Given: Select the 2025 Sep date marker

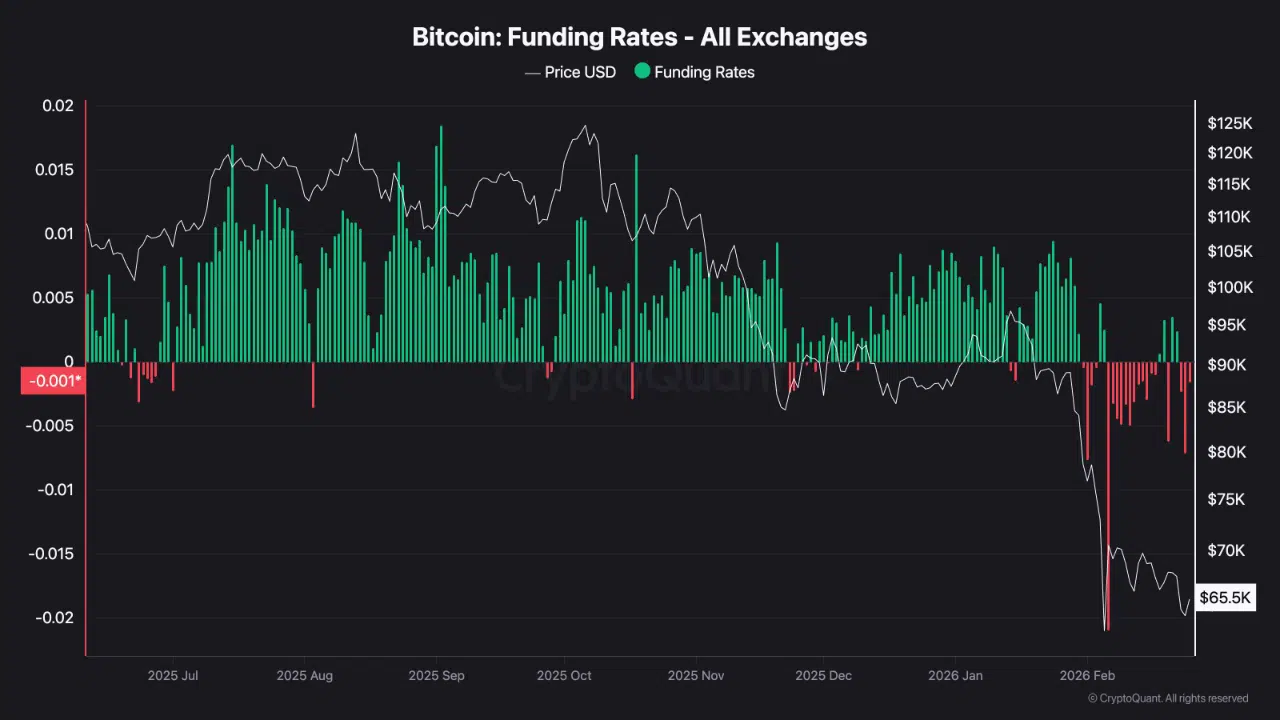Looking at the screenshot, I should click(436, 676).
